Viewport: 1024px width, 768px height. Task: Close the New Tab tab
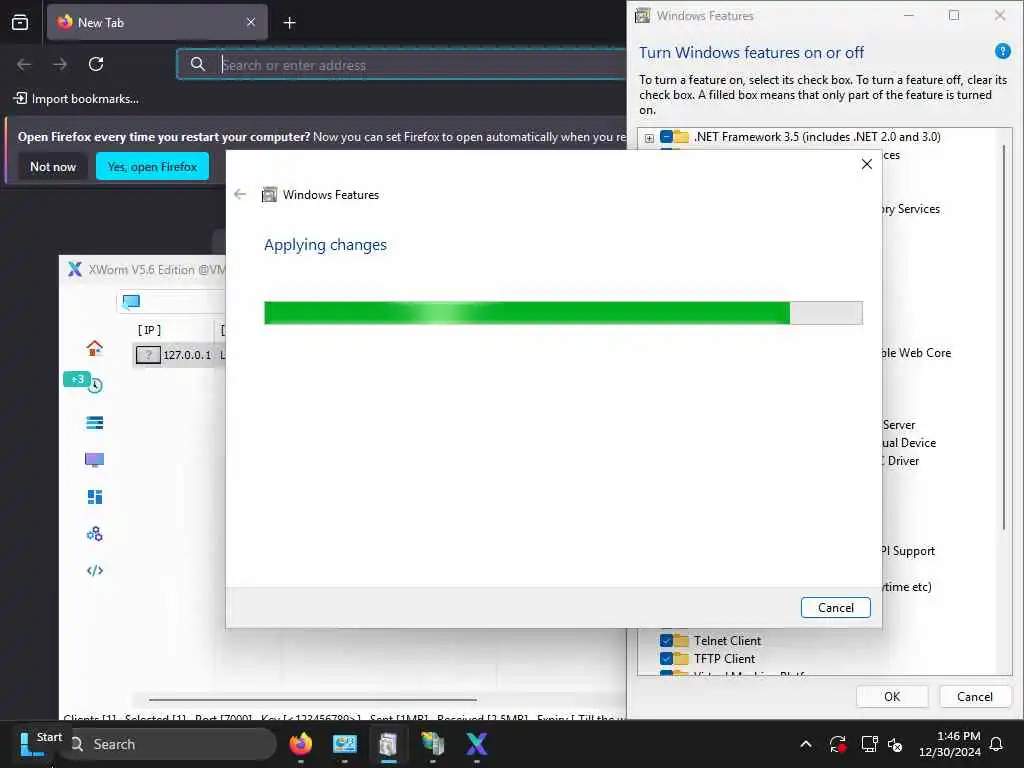(x=251, y=22)
